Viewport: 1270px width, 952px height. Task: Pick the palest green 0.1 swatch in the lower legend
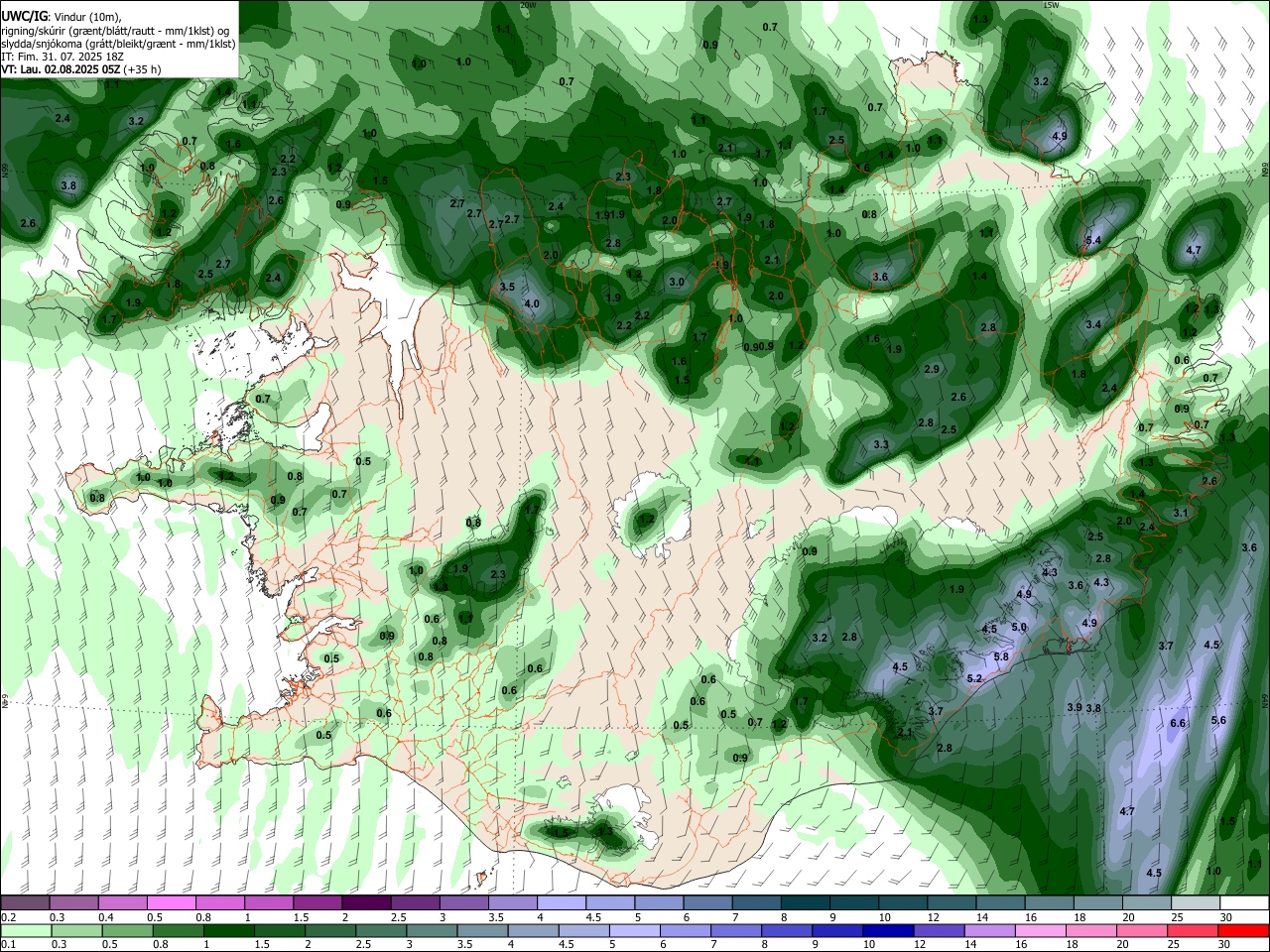25,930
